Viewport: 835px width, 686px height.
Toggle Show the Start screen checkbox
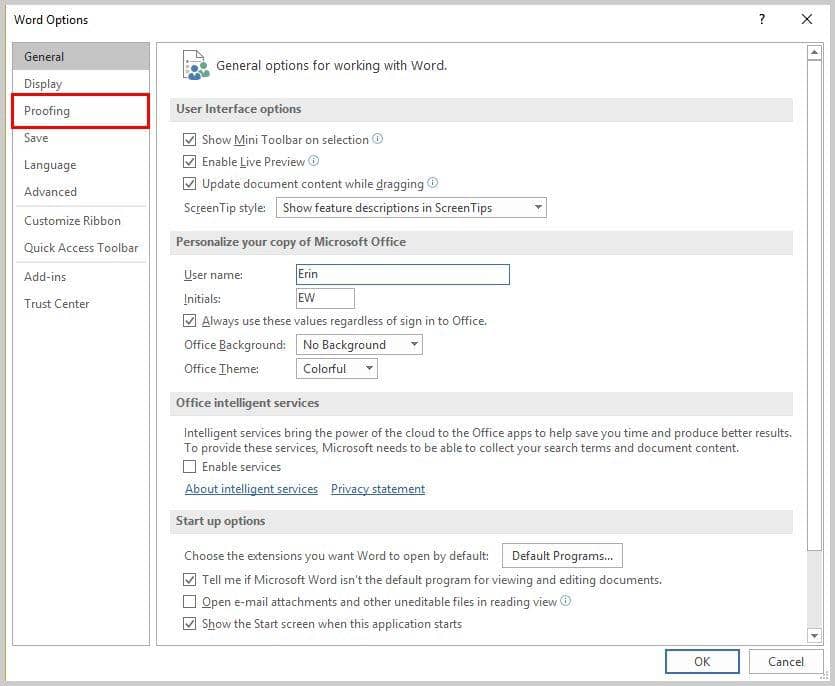pos(190,624)
